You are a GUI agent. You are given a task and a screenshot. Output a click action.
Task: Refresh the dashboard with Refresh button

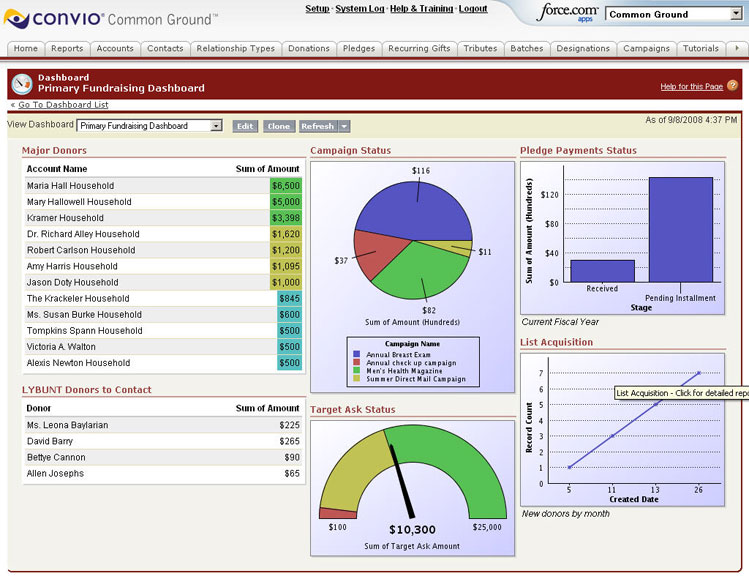[317, 126]
